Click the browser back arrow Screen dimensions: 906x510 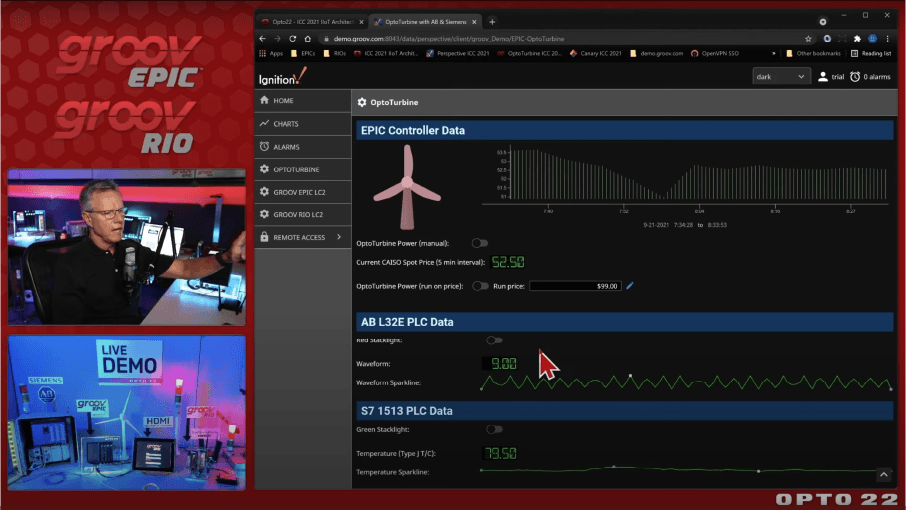[263, 39]
